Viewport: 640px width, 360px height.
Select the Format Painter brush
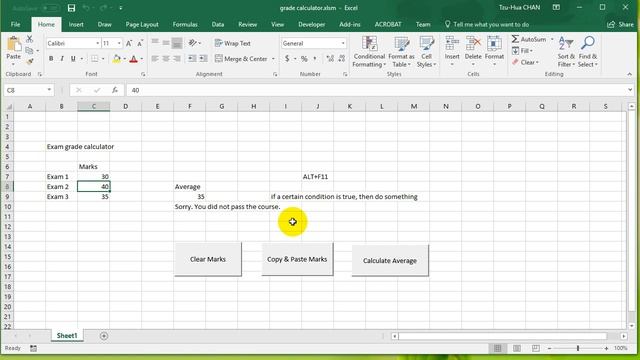29,62
